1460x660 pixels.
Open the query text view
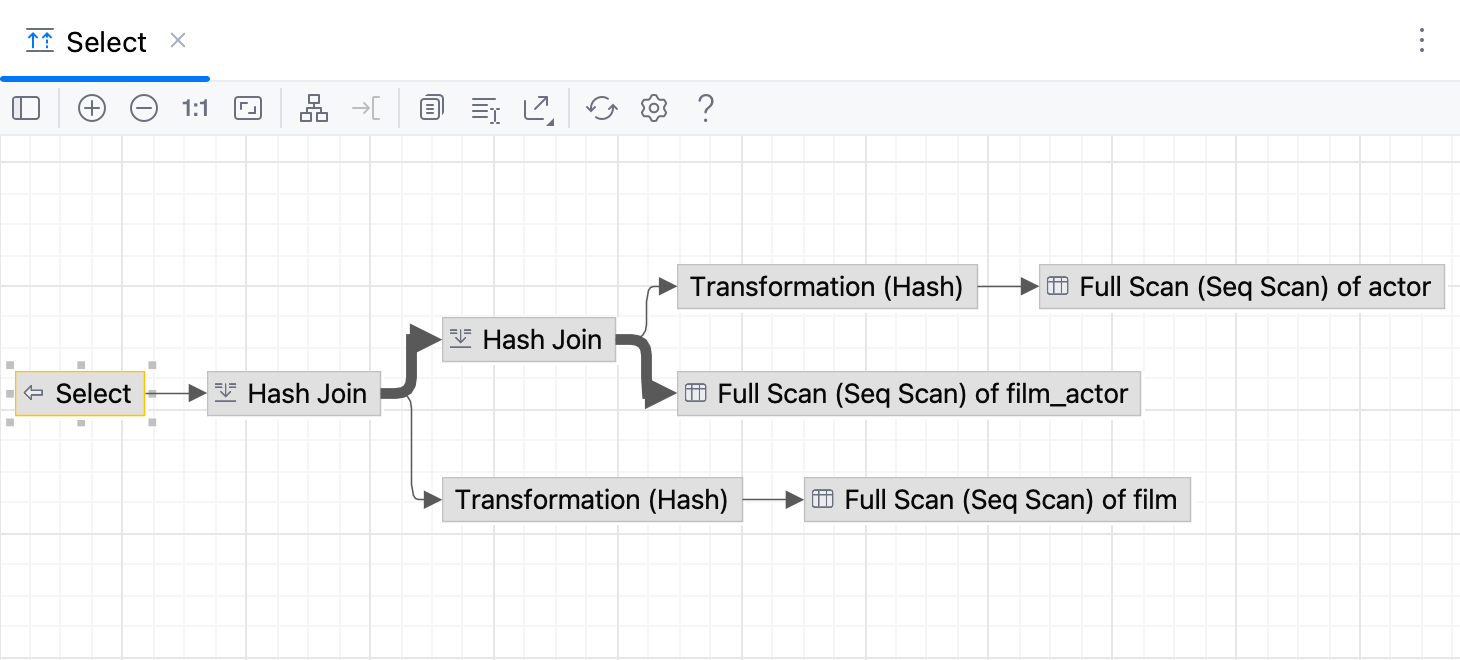[x=485, y=108]
